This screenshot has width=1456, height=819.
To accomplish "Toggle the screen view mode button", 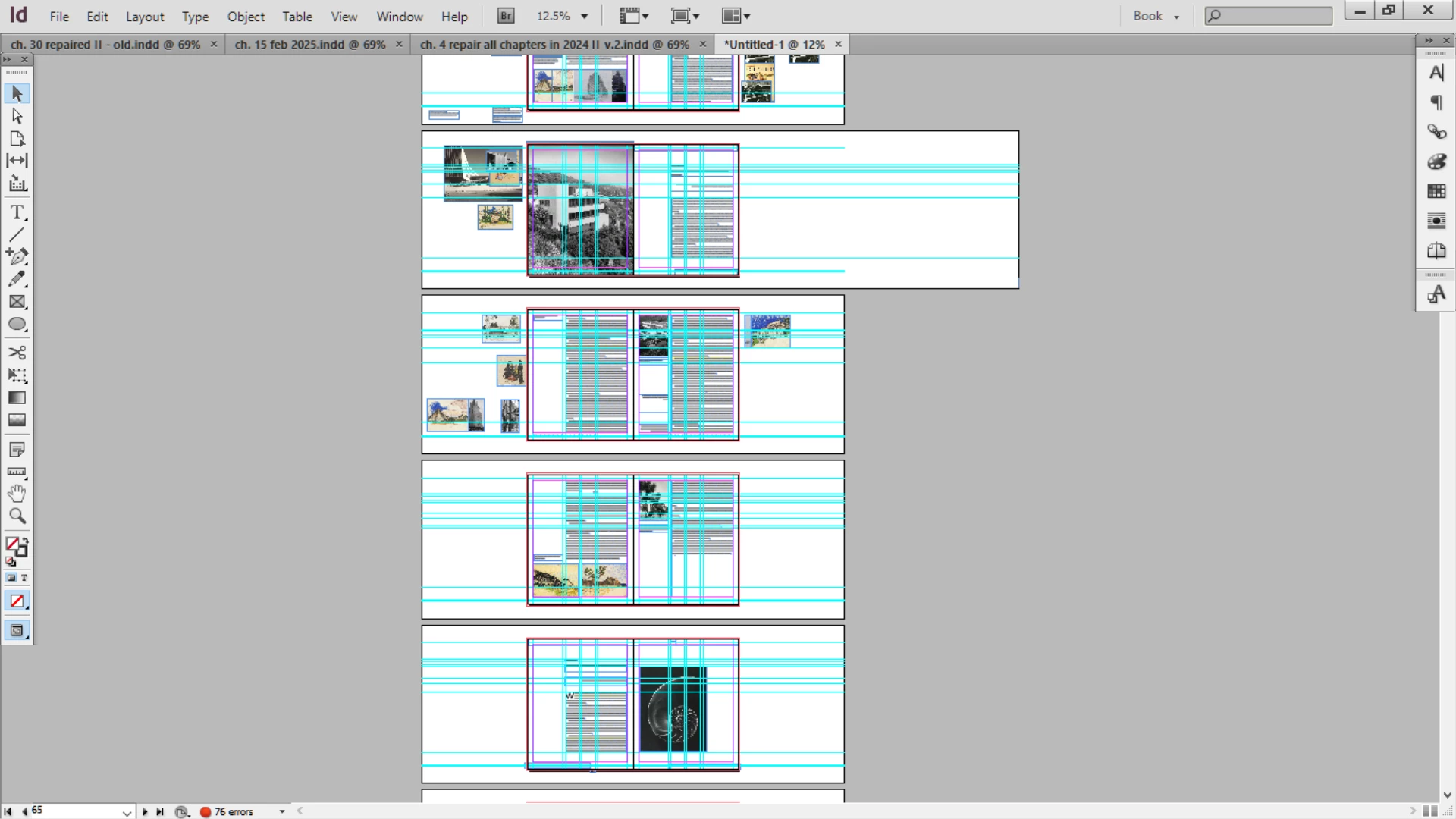I will (17, 630).
